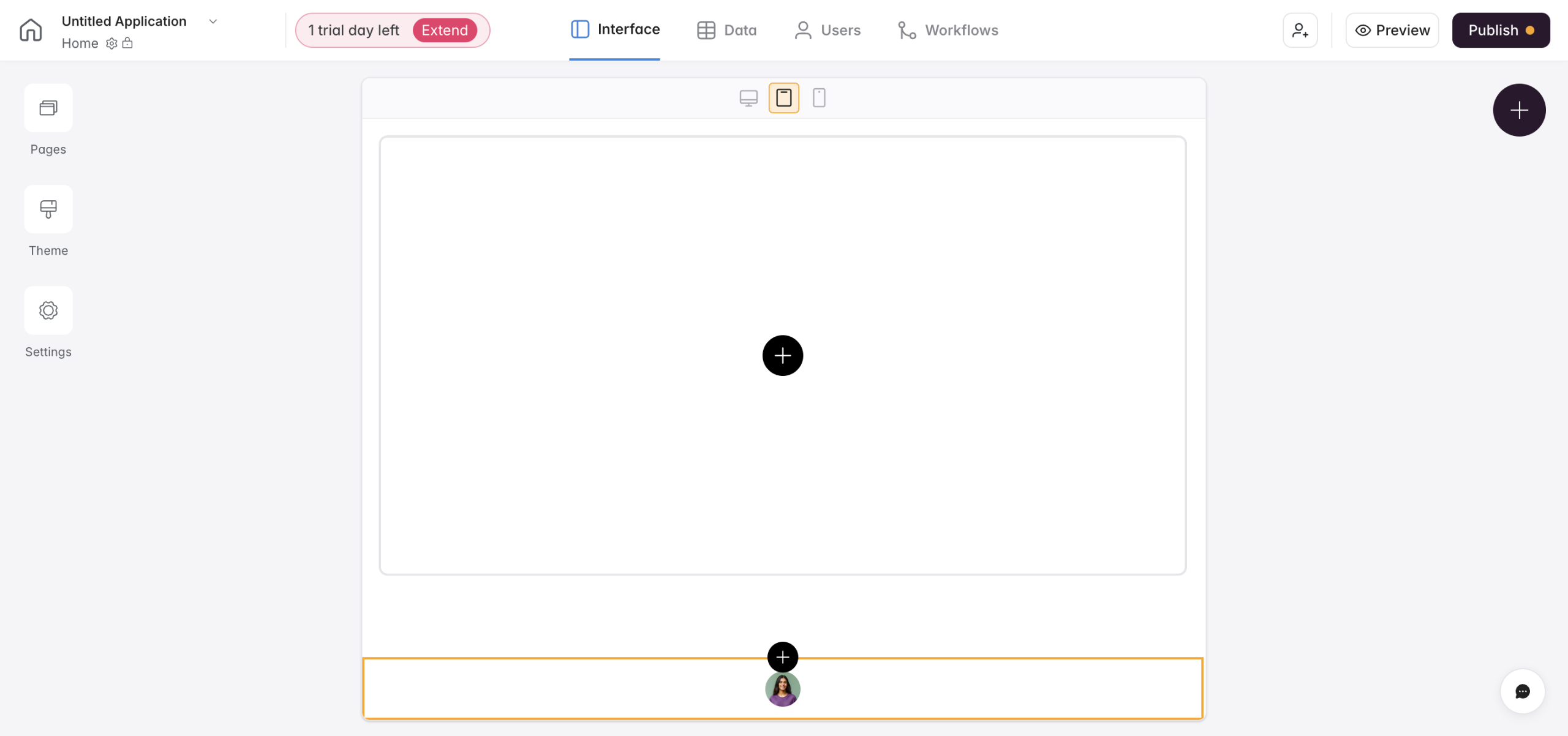Click the page settings gear beside Home

[x=111, y=43]
